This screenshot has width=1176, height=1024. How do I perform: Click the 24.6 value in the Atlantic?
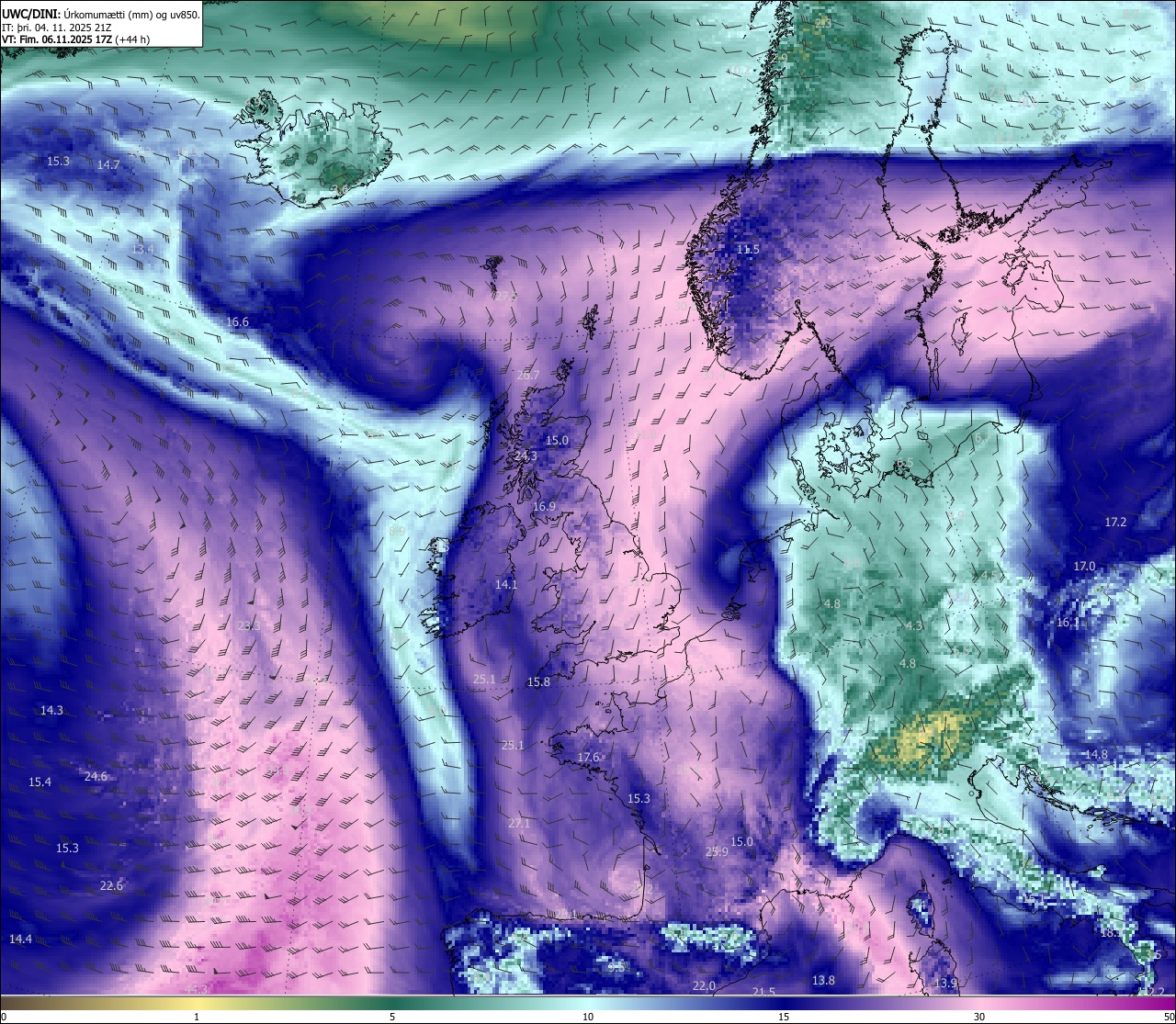click(x=96, y=777)
